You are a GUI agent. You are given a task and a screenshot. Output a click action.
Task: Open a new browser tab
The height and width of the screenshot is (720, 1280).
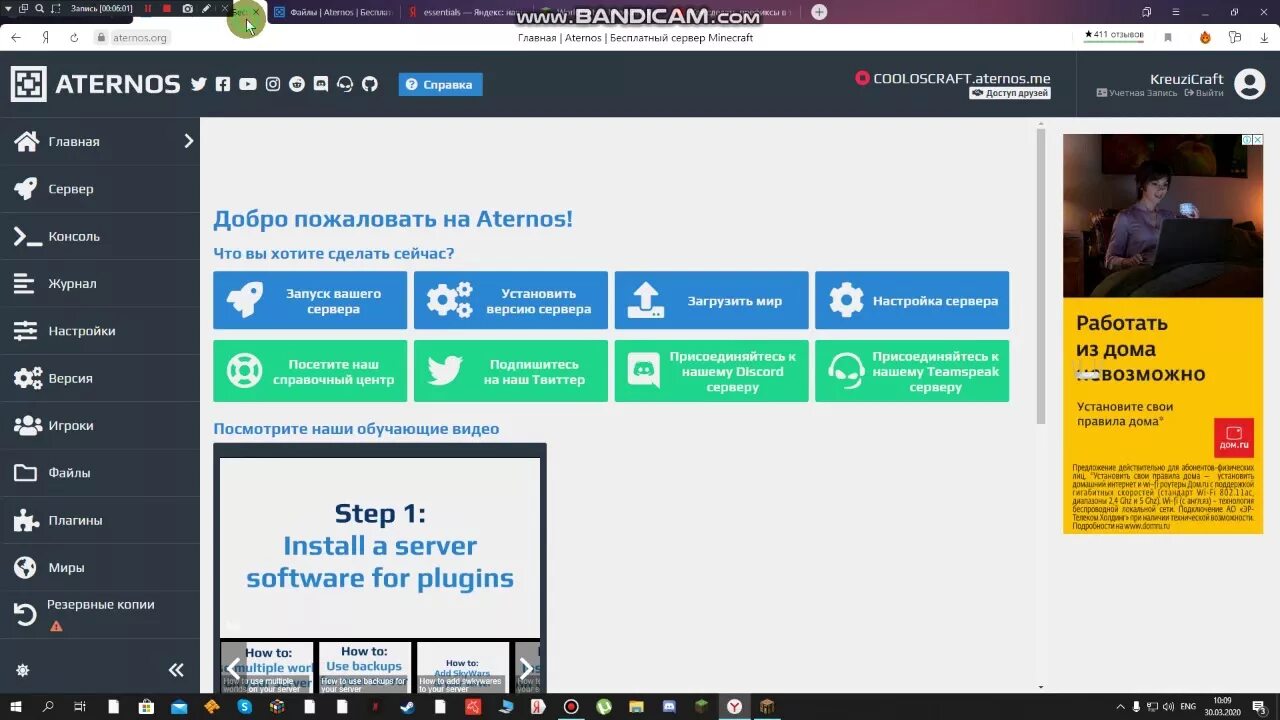819,12
